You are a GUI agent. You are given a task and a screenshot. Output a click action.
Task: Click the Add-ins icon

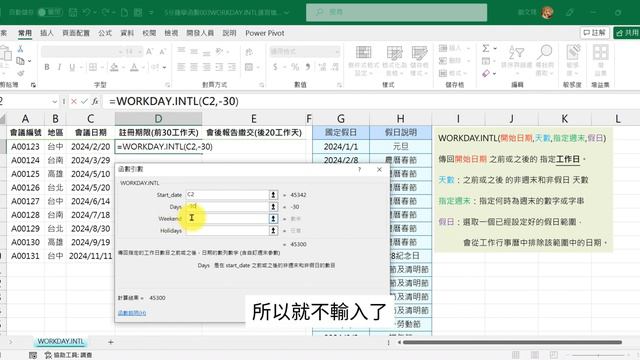coord(600,53)
